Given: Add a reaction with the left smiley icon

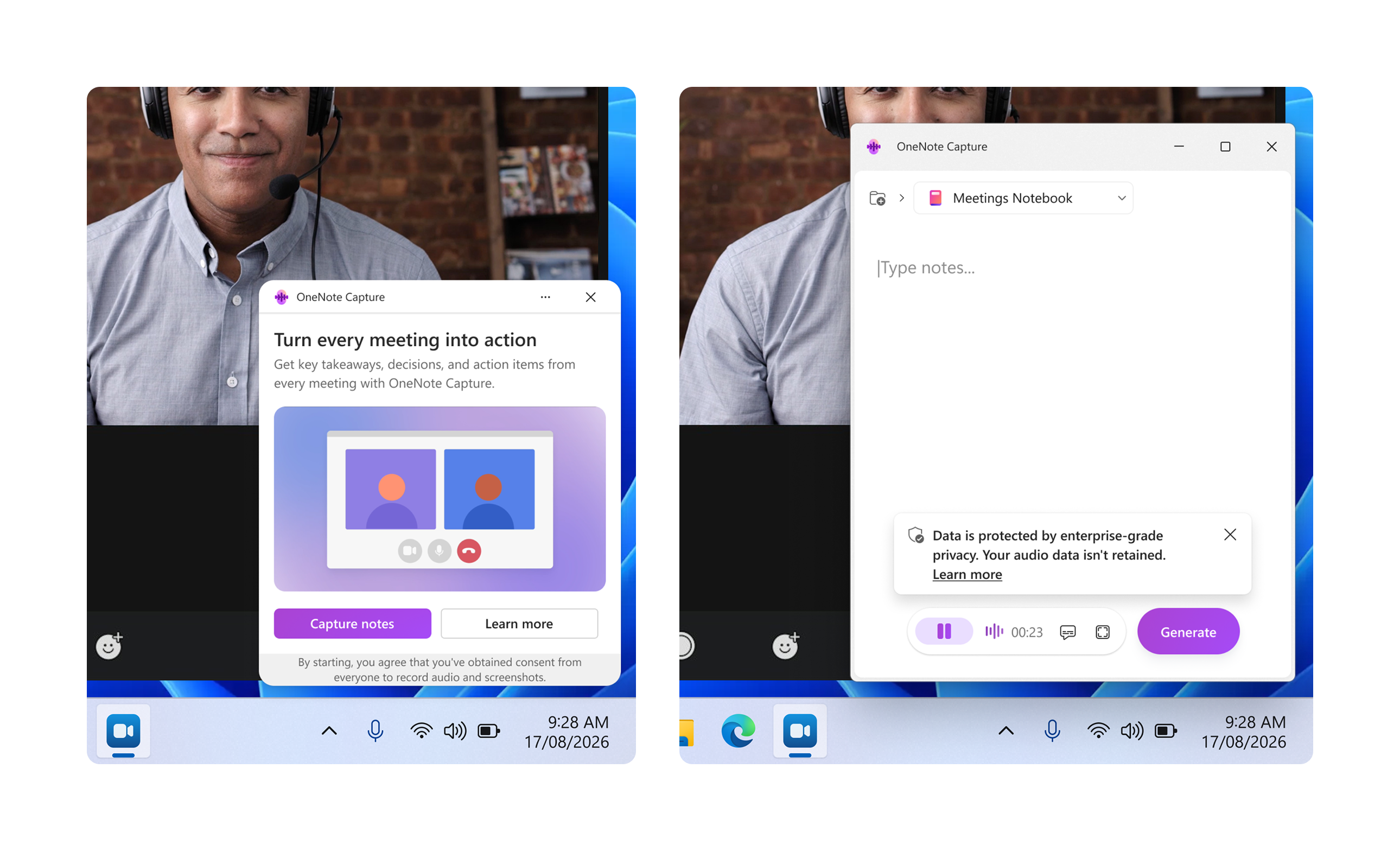Looking at the screenshot, I should 109,645.
